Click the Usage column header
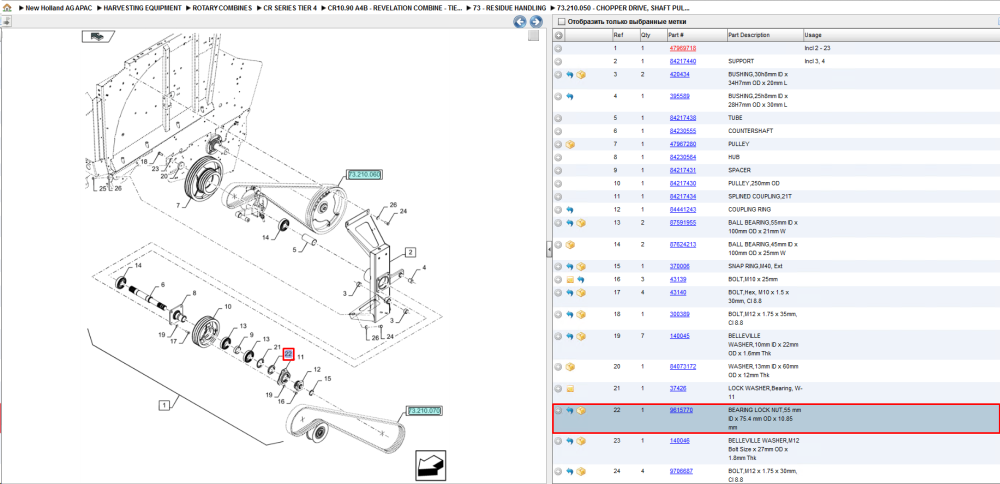The image size is (1000, 484). coord(812,35)
